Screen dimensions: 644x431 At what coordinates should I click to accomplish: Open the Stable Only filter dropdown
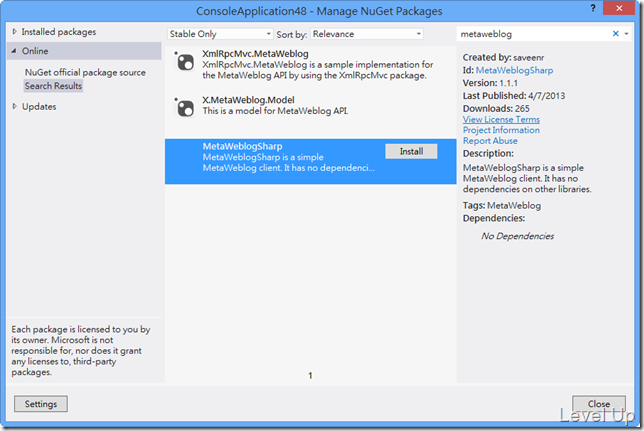click(220, 34)
